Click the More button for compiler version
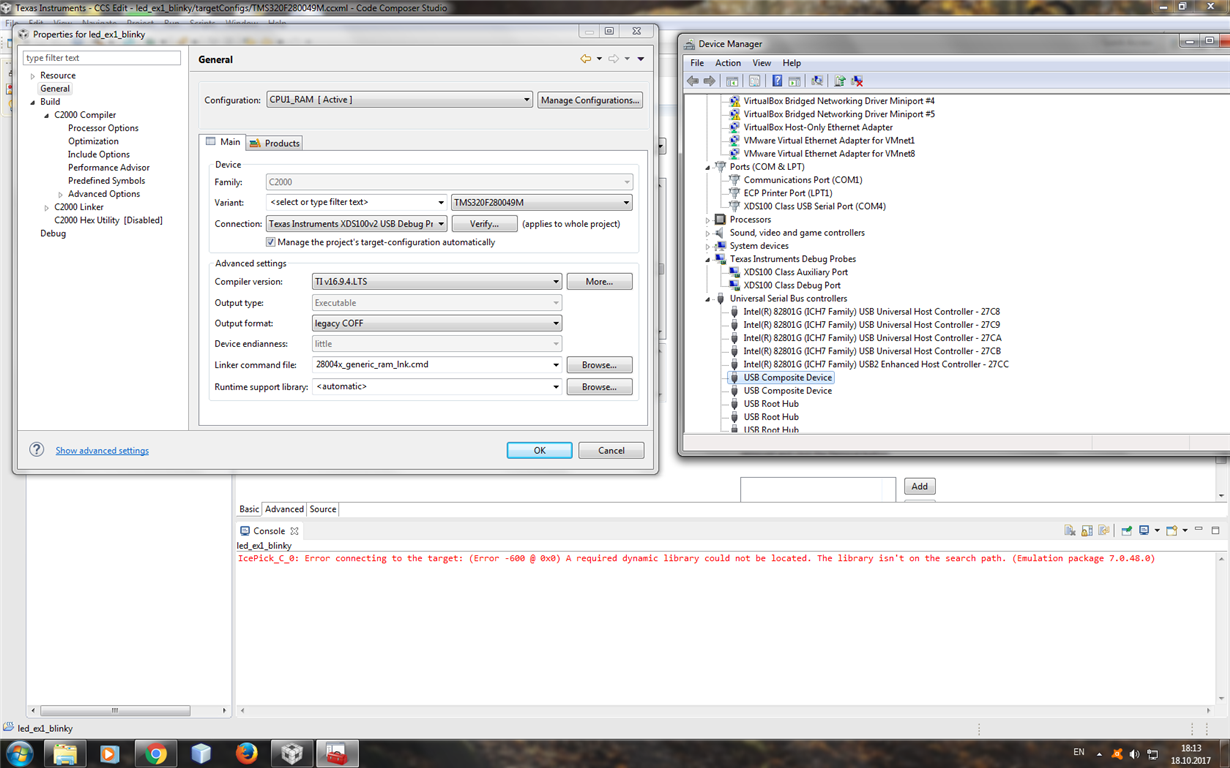 coord(599,282)
